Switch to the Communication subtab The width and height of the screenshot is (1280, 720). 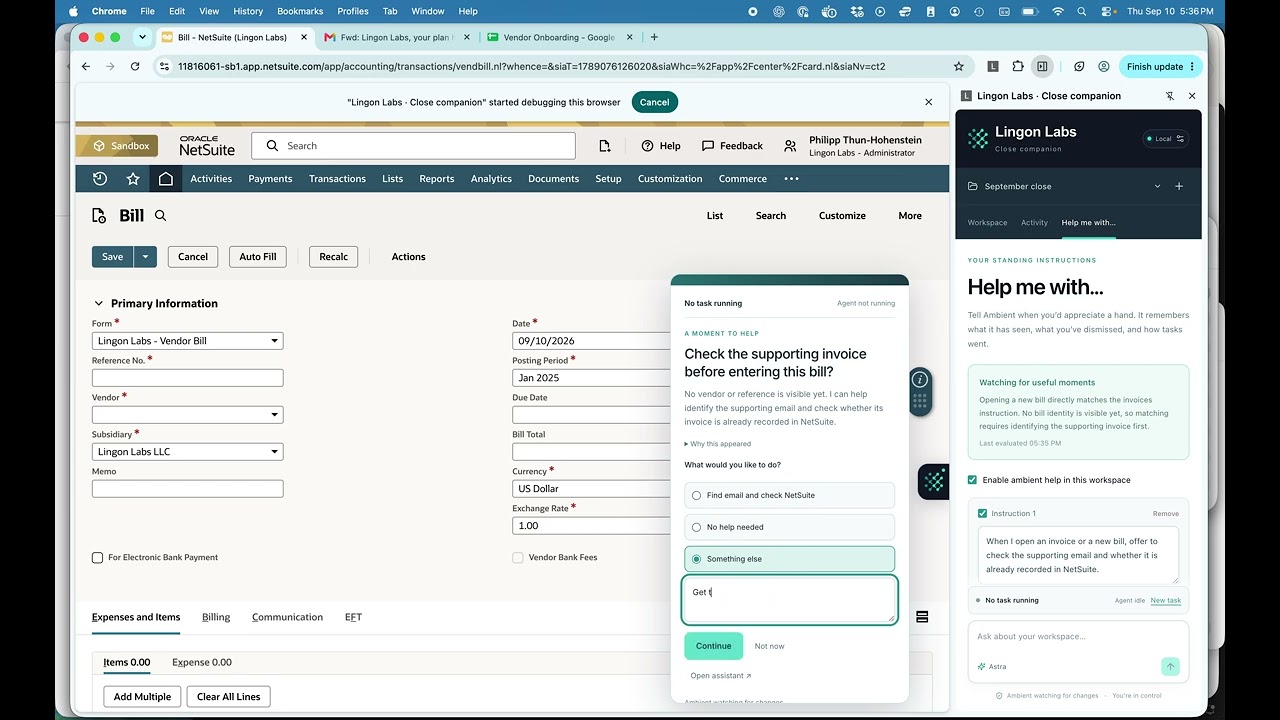click(x=287, y=617)
